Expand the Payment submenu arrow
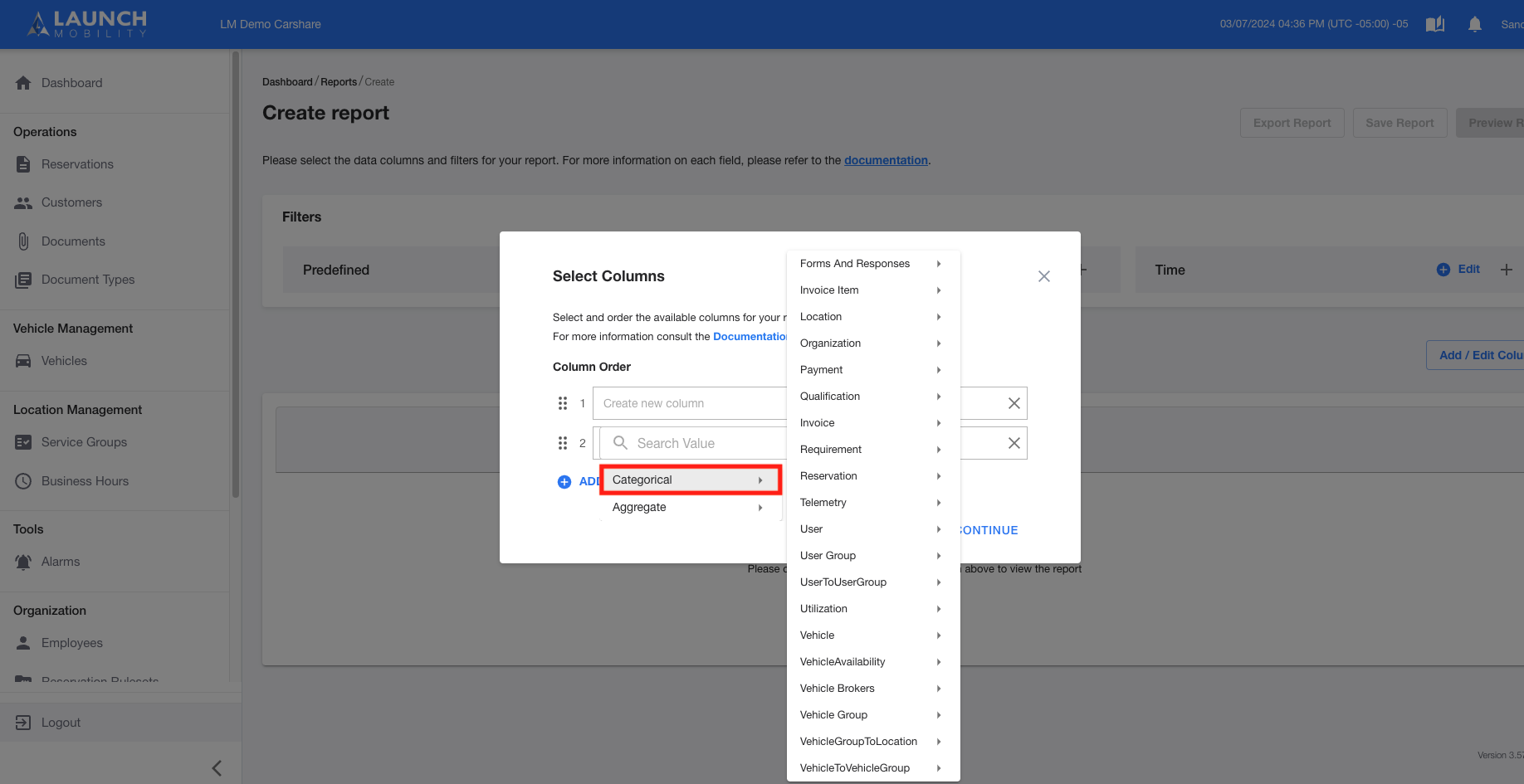This screenshot has height=784, width=1524. (939, 370)
